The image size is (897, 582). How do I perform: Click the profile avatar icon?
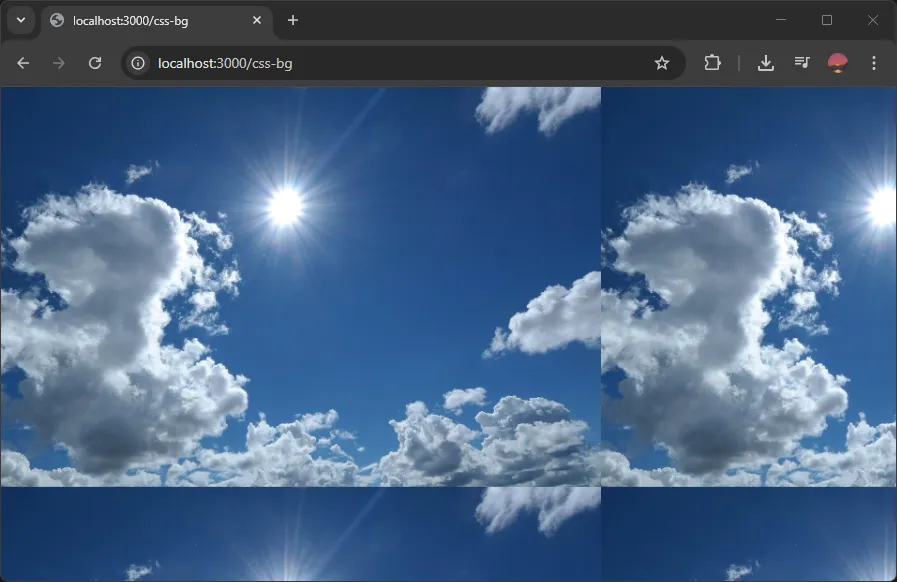tap(838, 63)
